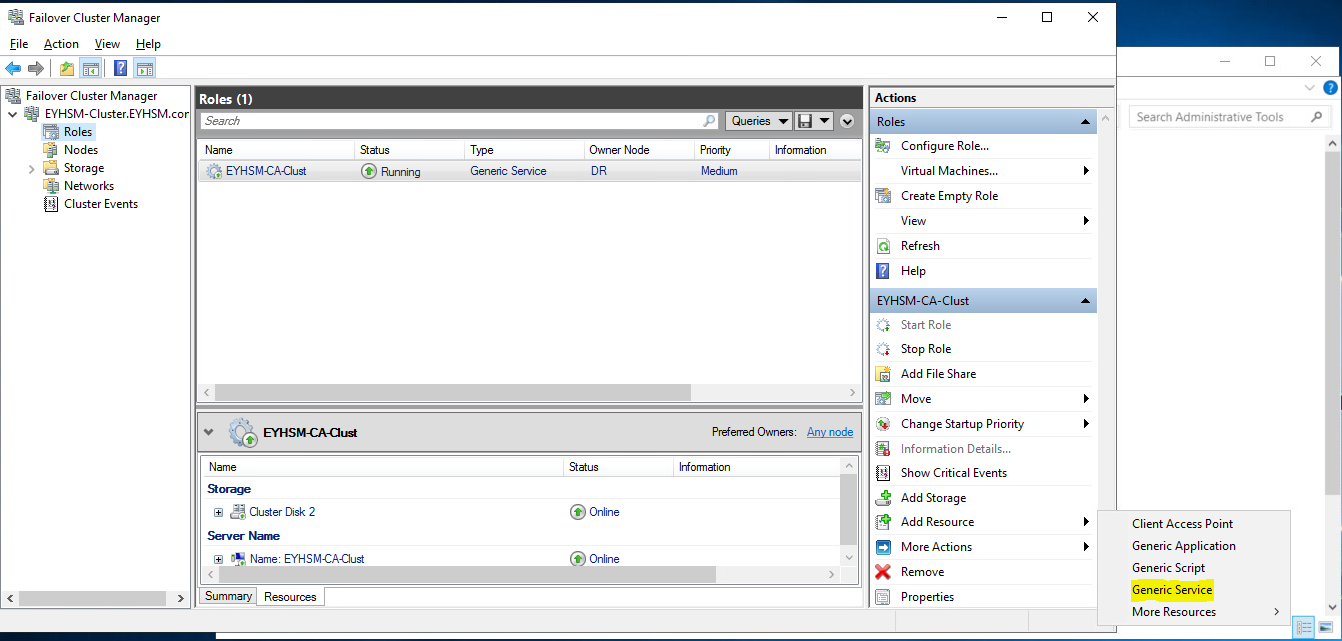The width and height of the screenshot is (1342, 641).
Task: Click the EYHSM-CA-Clust role gear icon in list
Action: pos(214,171)
